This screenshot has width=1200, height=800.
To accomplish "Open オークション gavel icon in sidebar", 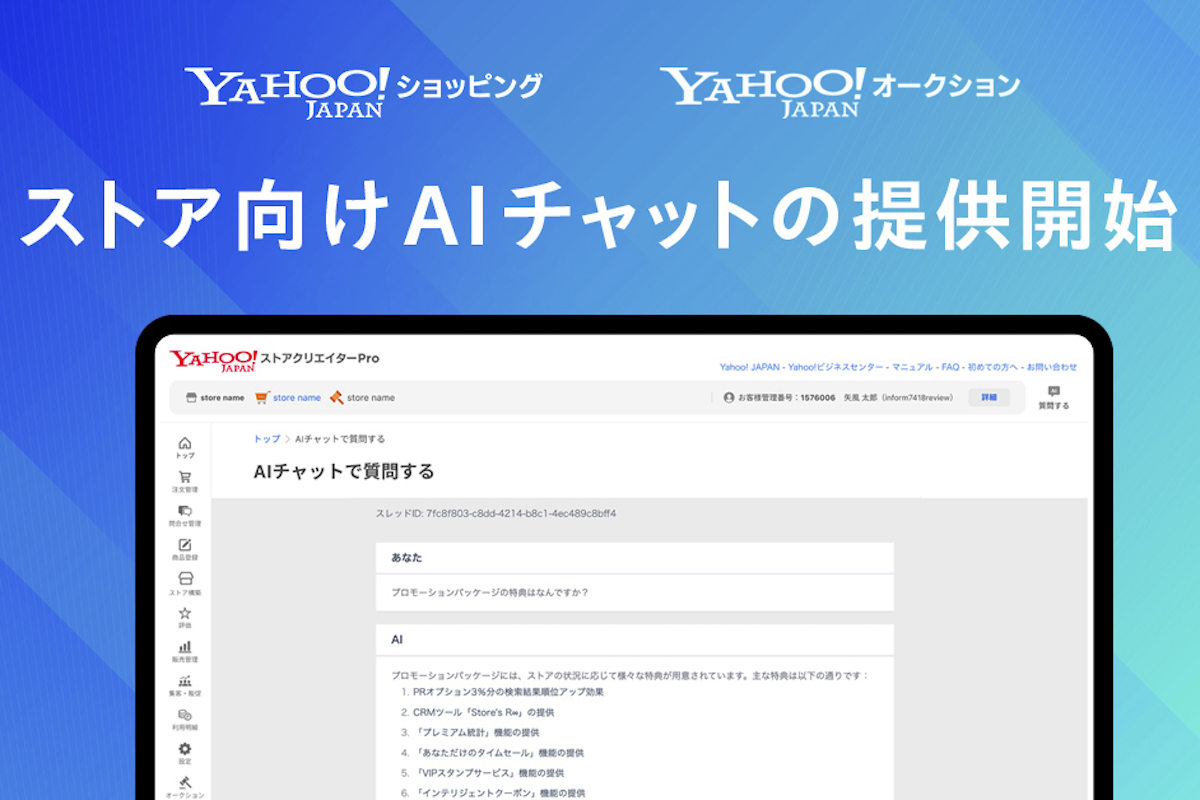I will (x=184, y=783).
